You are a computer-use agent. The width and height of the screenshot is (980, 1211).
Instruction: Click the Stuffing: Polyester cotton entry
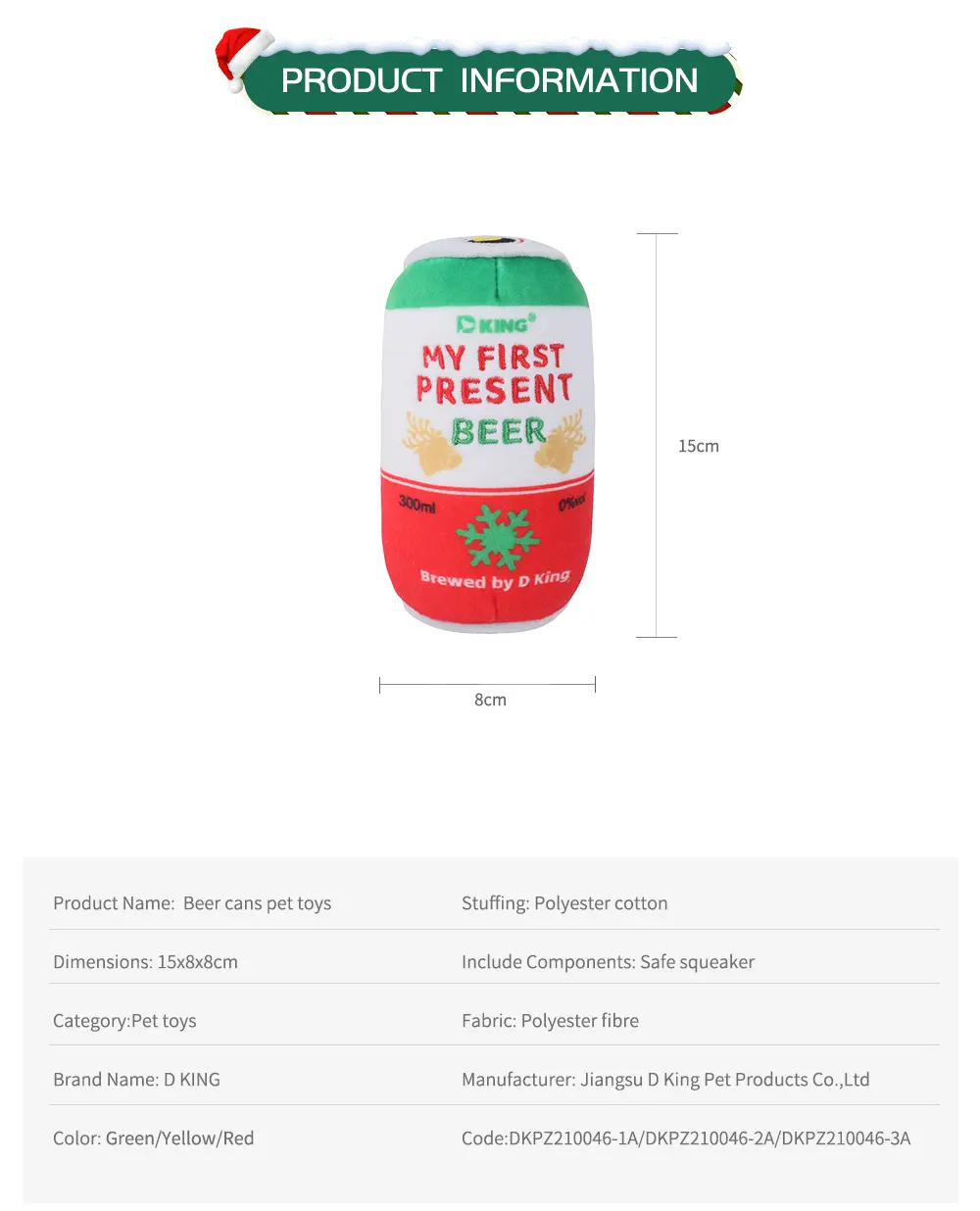[564, 903]
